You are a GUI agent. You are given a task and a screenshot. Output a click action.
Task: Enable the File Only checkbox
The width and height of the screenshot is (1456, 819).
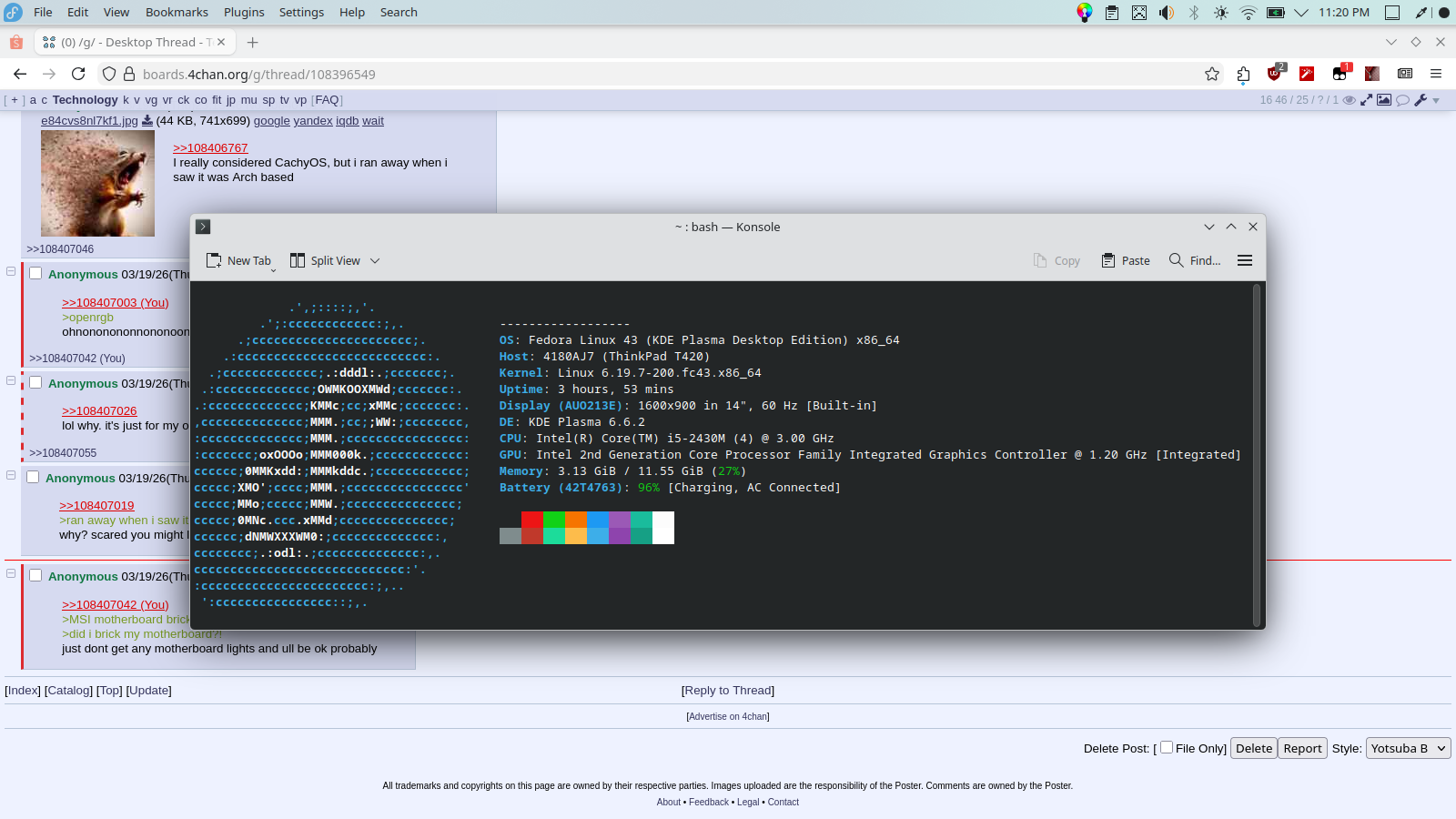[1167, 747]
